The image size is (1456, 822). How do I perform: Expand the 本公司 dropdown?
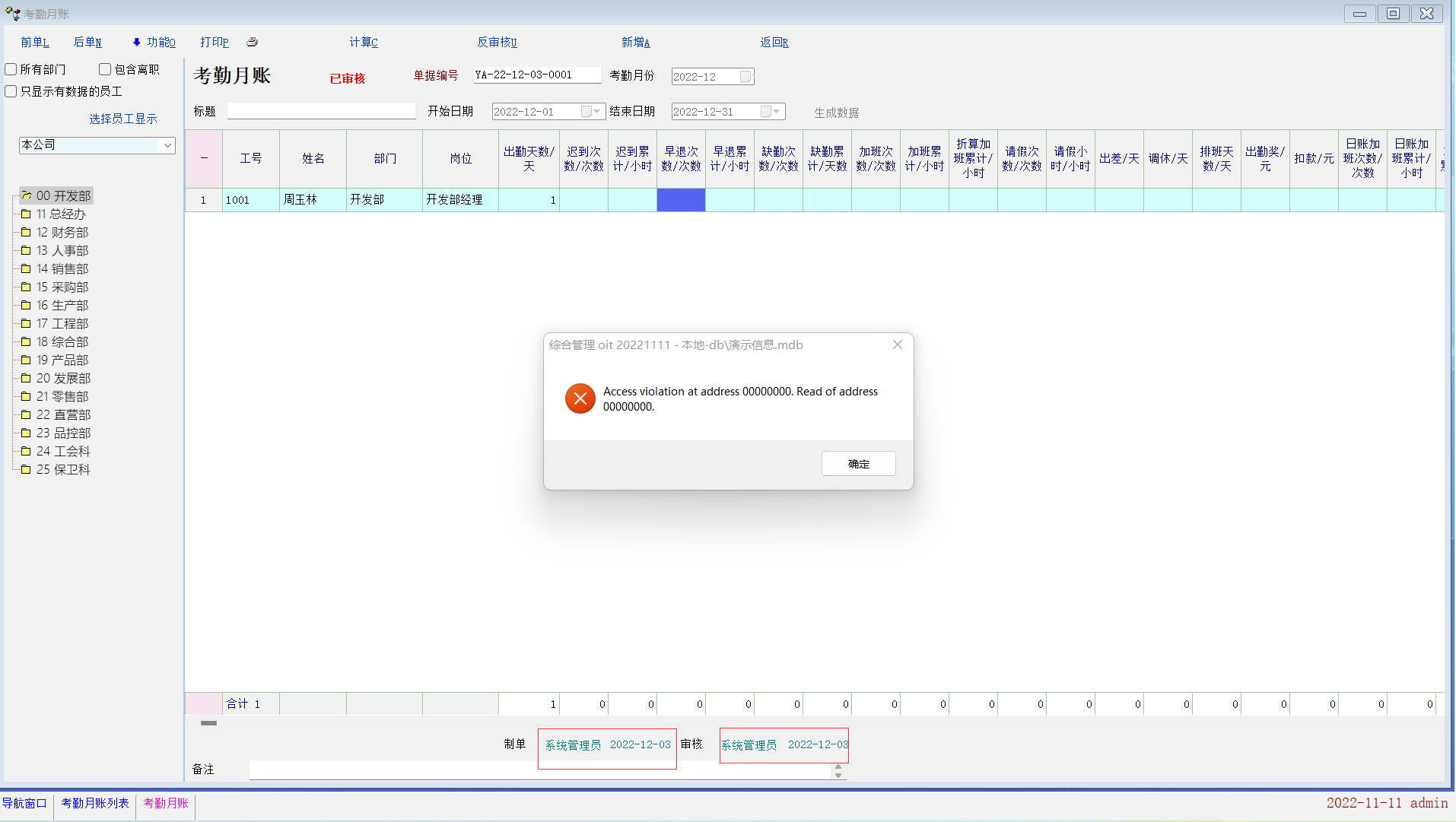pos(167,145)
